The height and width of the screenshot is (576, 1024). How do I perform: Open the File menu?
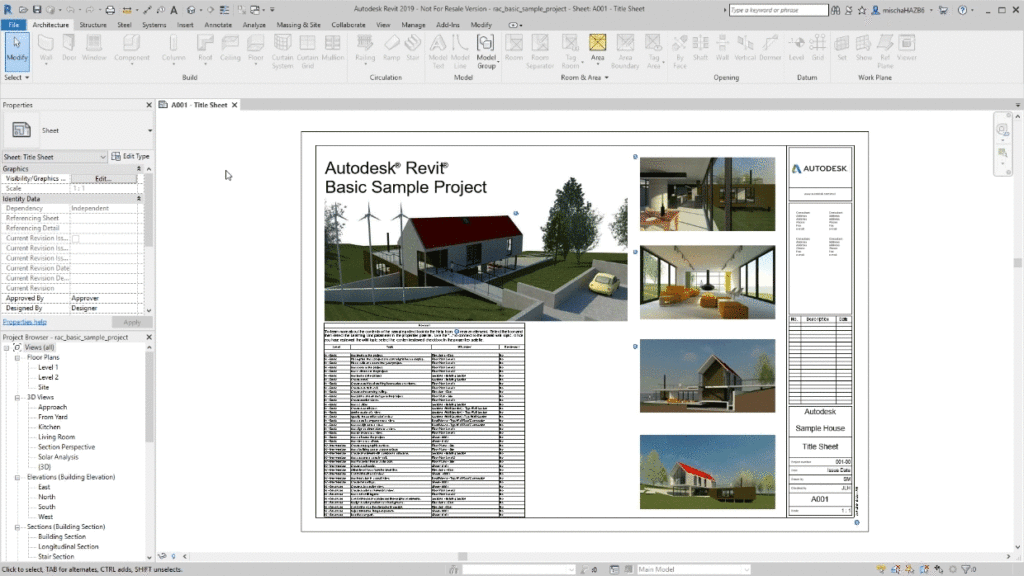tap(14, 25)
